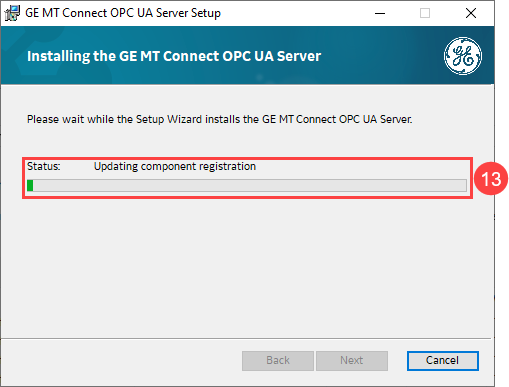
Task: Click the Please wait while Setup Wizard message
Action: (x=219, y=119)
